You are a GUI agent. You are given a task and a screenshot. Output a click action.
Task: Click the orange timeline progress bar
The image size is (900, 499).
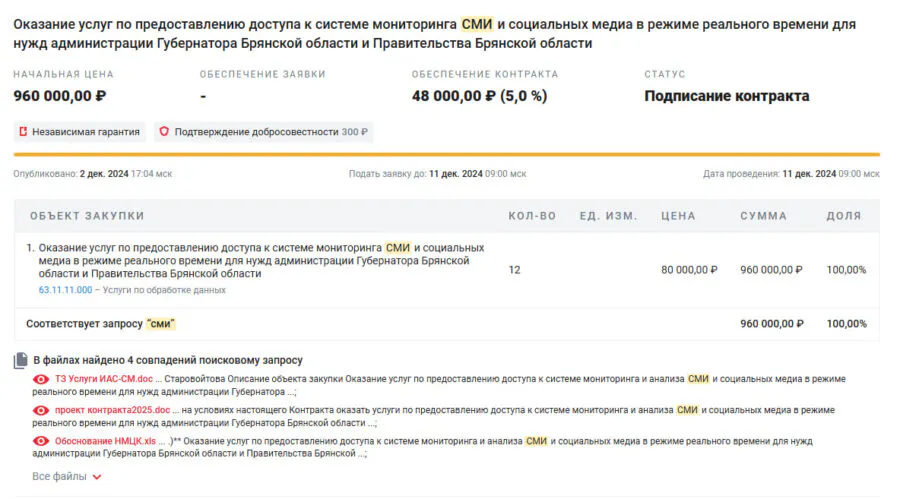[446, 155]
